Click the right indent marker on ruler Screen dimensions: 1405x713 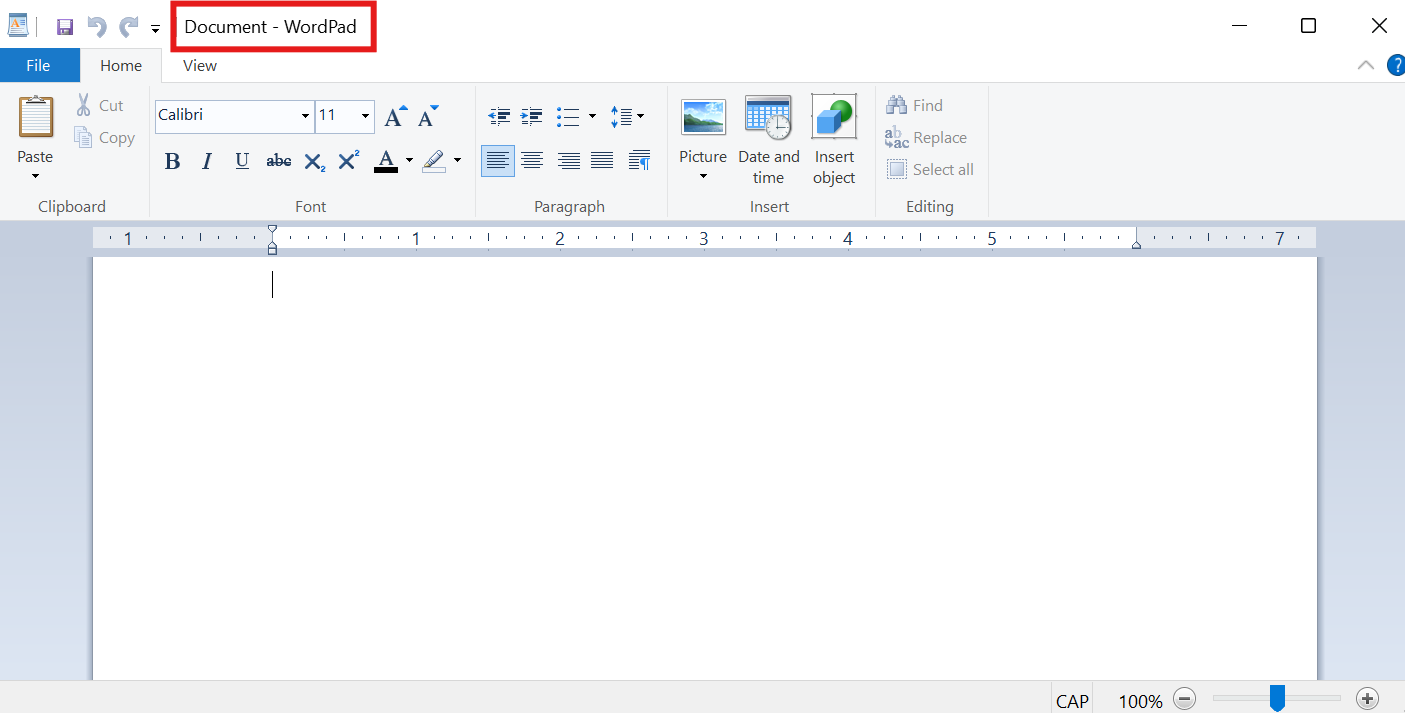1136,243
